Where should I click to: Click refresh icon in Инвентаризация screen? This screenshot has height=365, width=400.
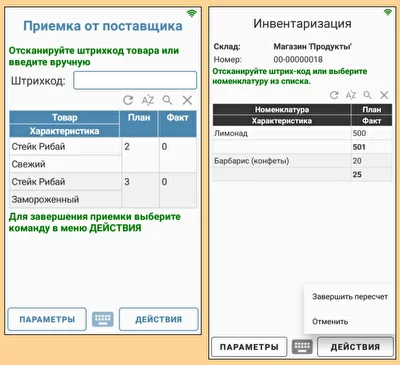[334, 95]
